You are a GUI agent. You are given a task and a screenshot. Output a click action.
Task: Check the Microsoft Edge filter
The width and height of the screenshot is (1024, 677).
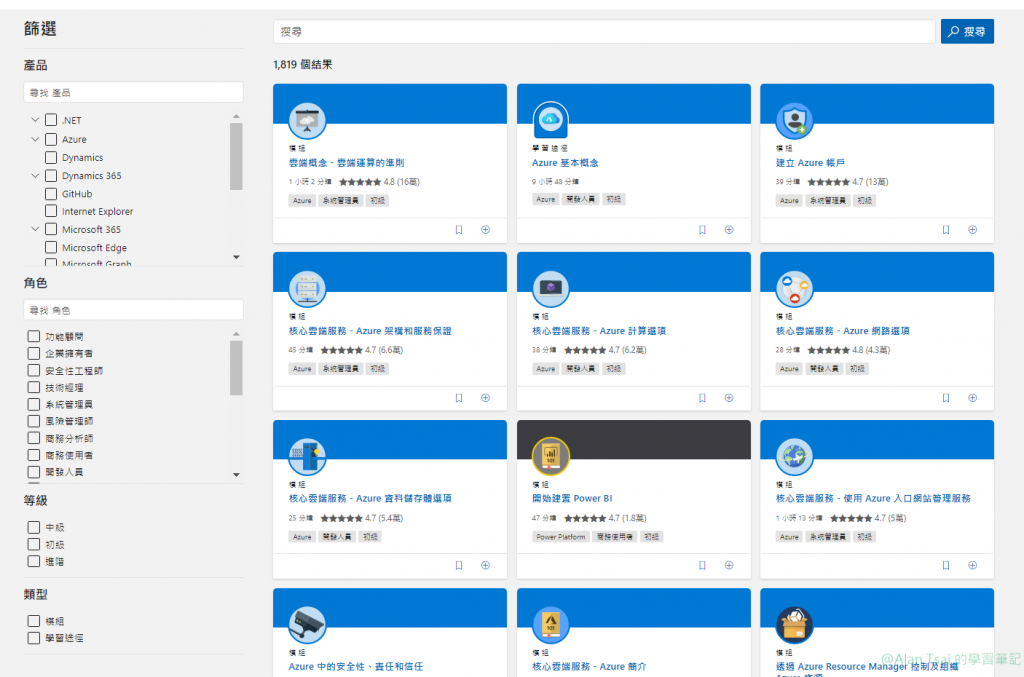pyautogui.click(x=51, y=247)
